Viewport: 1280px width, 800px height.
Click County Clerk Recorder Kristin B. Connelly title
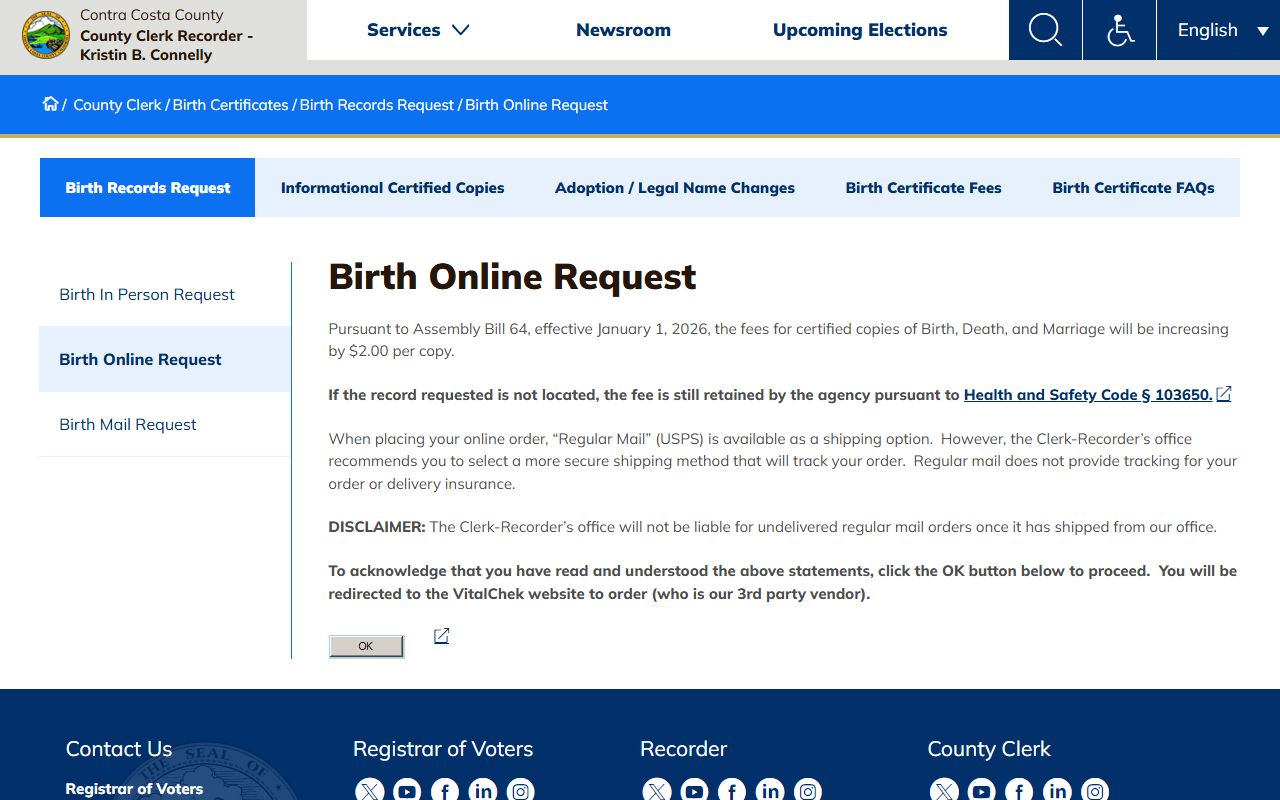pyautogui.click(x=166, y=45)
